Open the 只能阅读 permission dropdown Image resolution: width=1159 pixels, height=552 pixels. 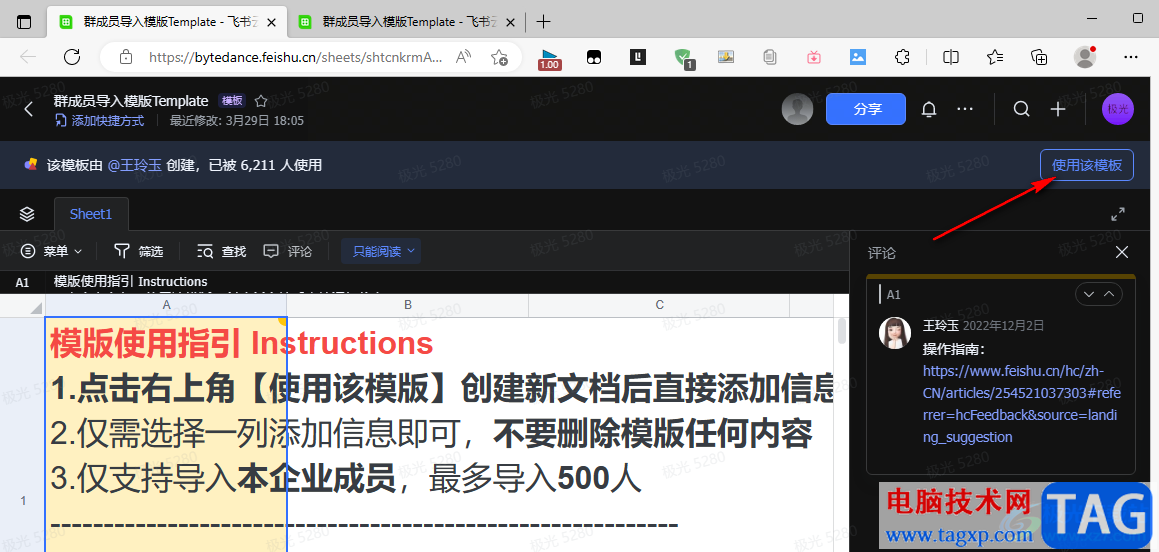click(381, 251)
